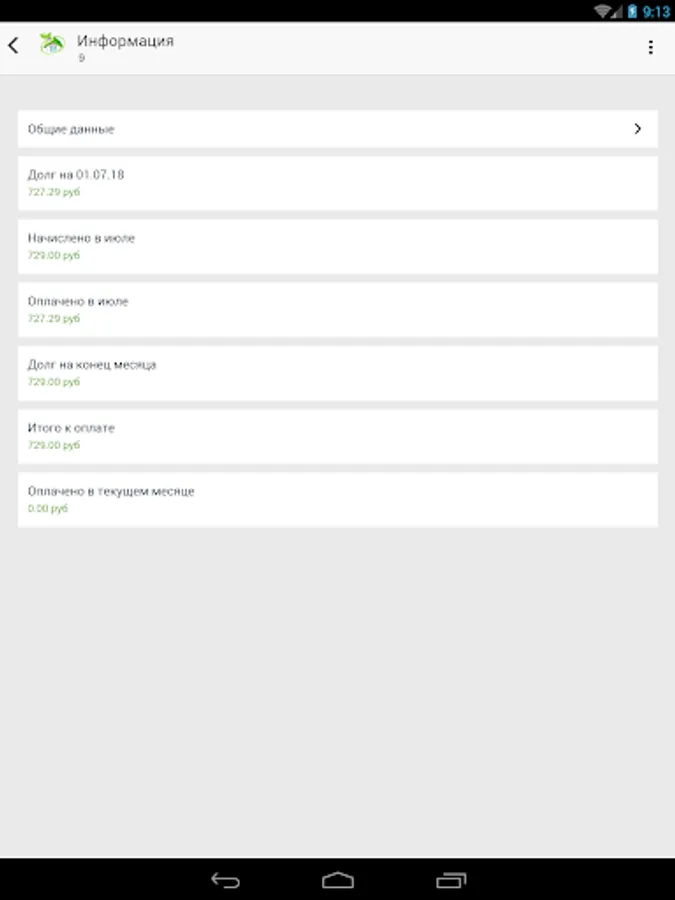The width and height of the screenshot is (675, 900).
Task: Tap the clock showing 9:13
Action: [x=656, y=11]
